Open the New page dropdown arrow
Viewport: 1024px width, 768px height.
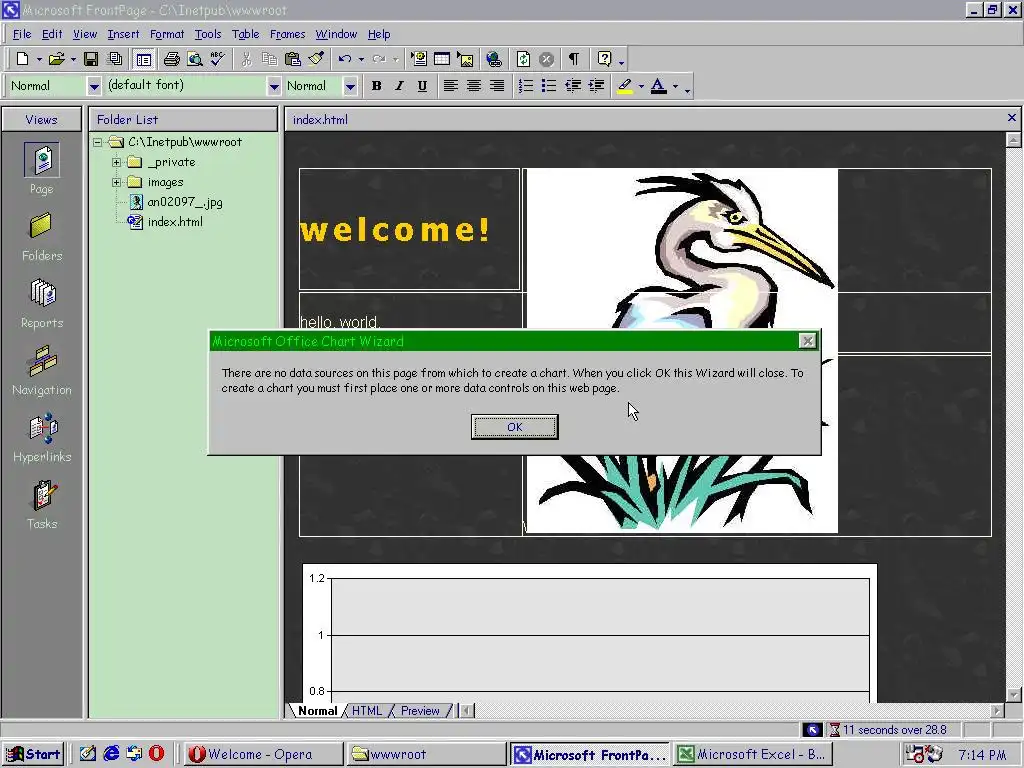(39, 59)
